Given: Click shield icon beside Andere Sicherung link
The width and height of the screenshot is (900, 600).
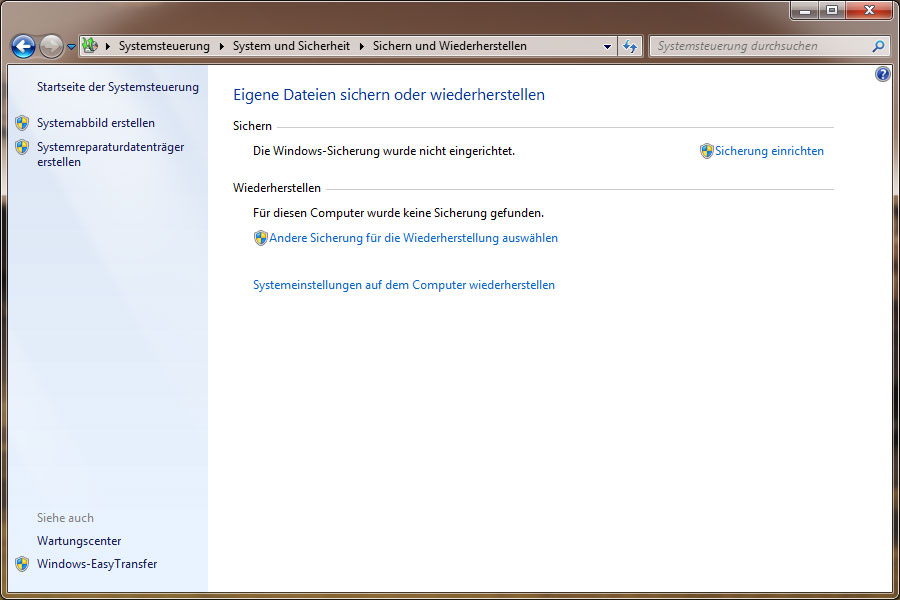Looking at the screenshot, I should [261, 238].
